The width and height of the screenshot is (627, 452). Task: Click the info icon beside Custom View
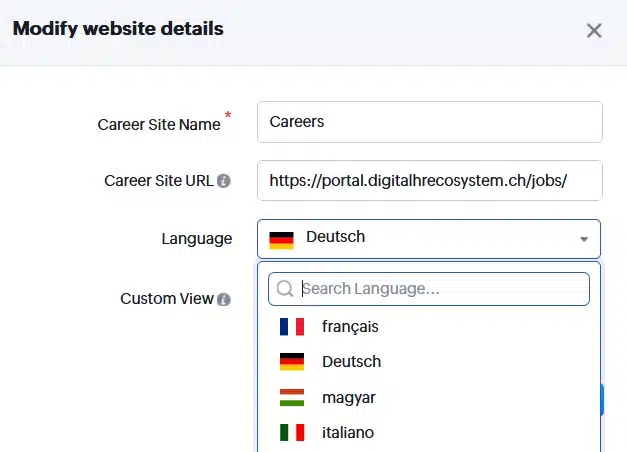[224, 299]
